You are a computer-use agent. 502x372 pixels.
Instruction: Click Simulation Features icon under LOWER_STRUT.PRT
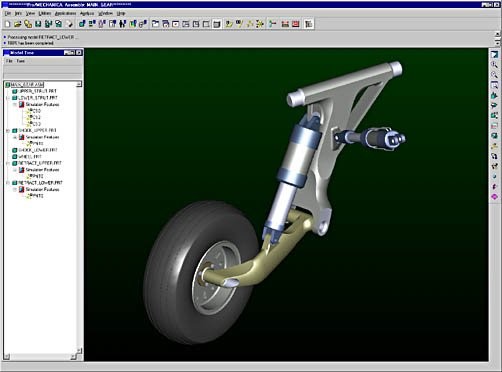pos(21,104)
